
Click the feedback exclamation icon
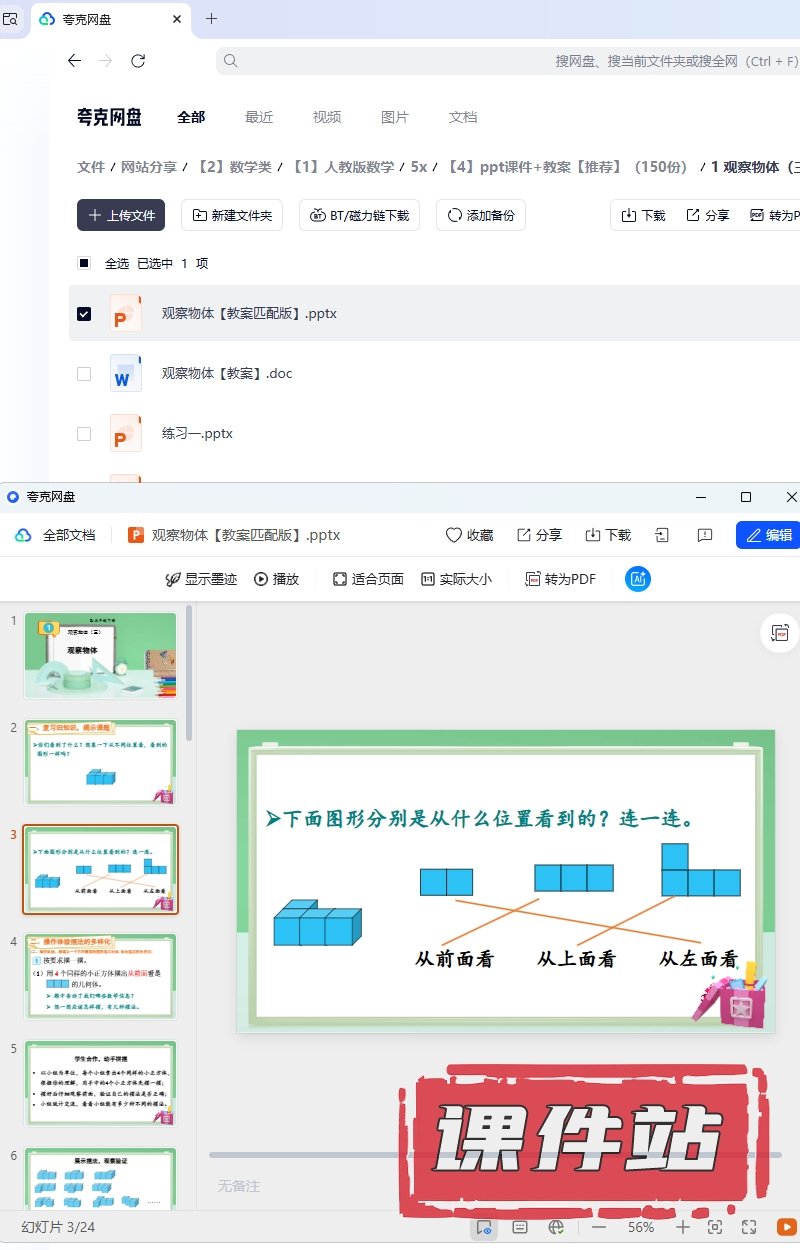(x=705, y=535)
